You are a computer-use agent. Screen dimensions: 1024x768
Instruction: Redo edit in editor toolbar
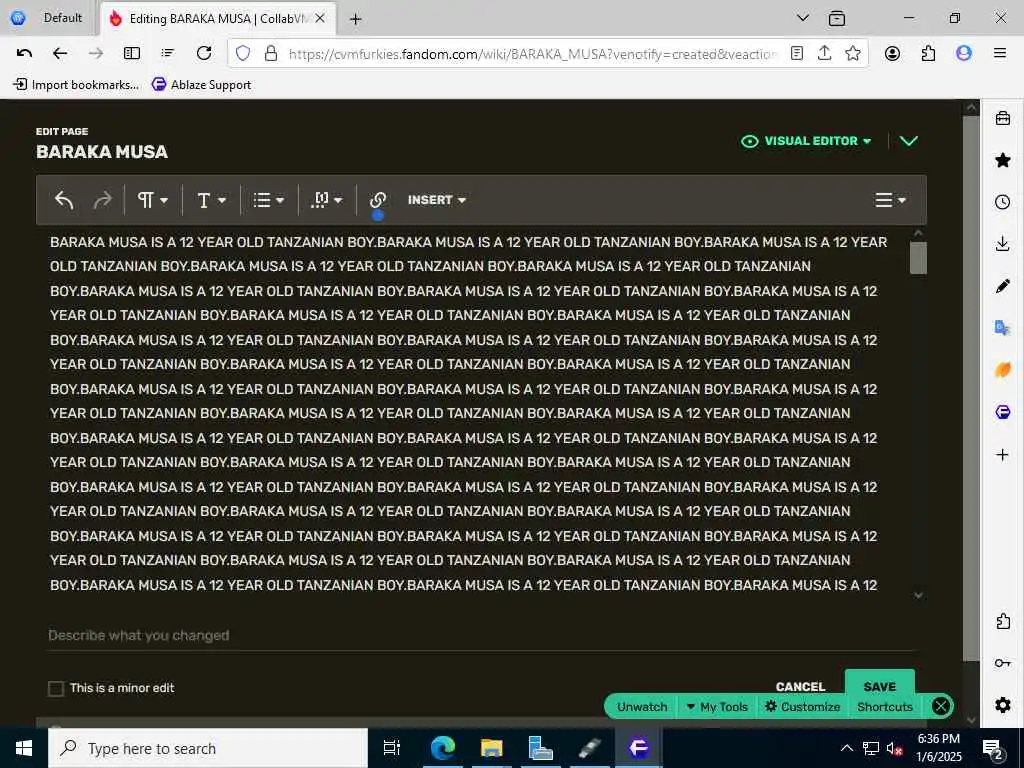102,200
